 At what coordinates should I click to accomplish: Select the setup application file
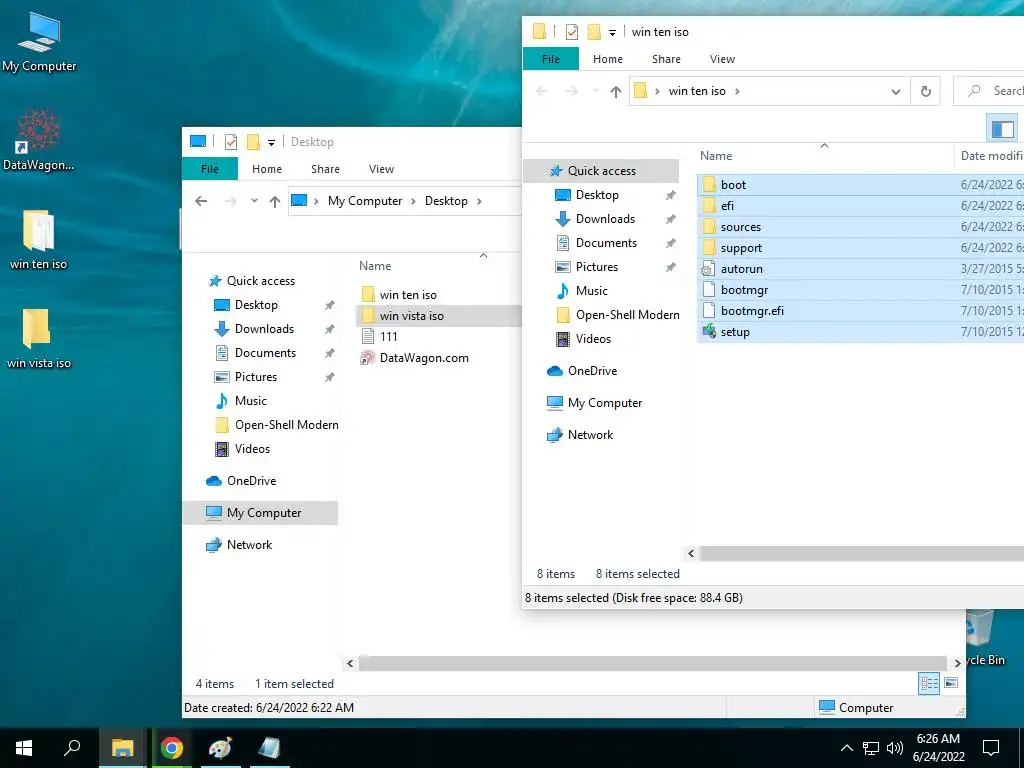coord(860,332)
